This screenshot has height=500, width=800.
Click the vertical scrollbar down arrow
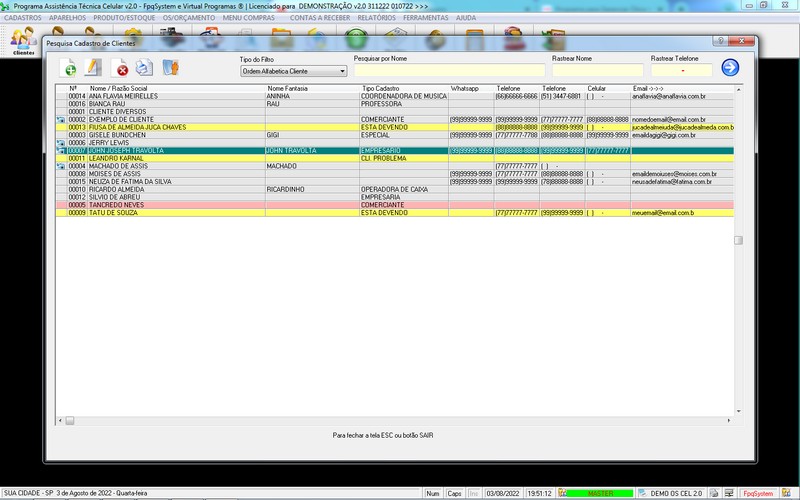coord(739,412)
